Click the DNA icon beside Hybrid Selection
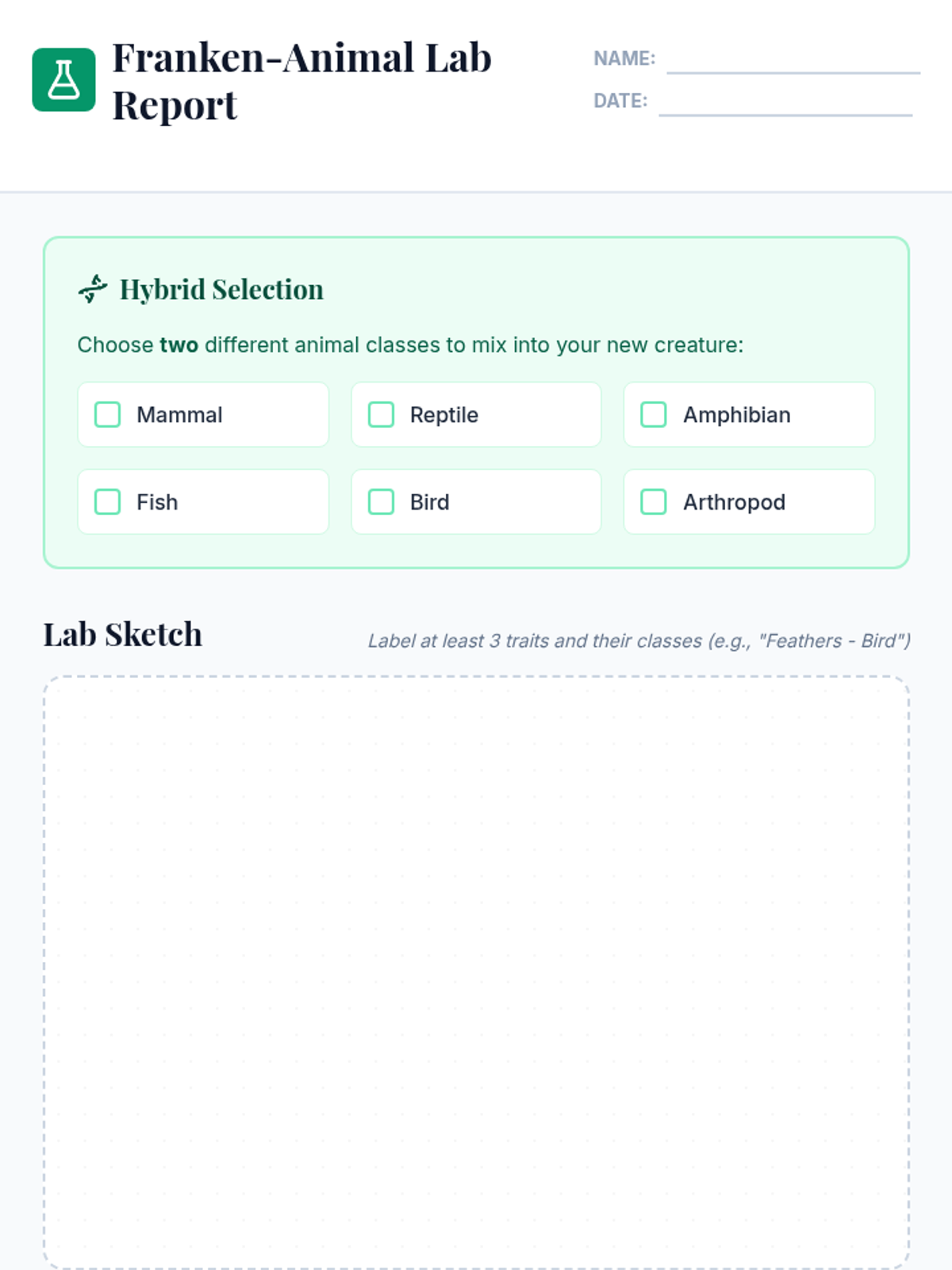 [x=93, y=289]
